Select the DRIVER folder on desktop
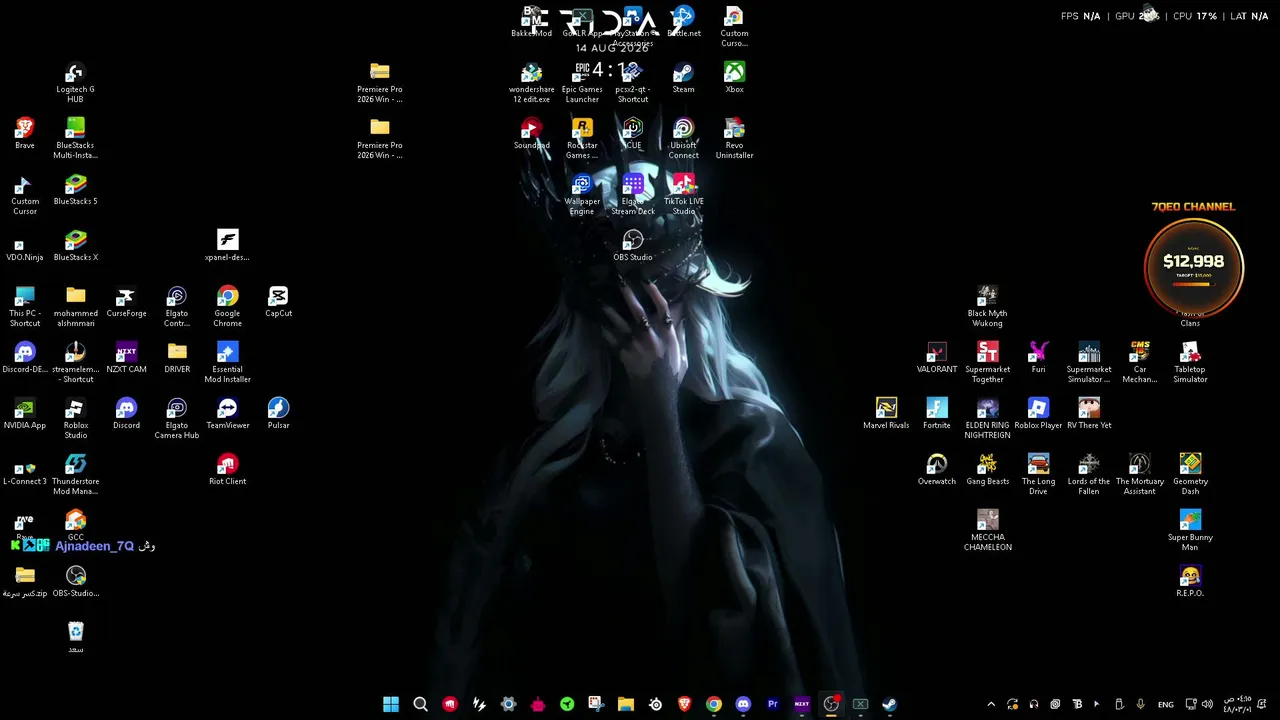Image resolution: width=1280 pixels, height=720 pixels. click(177, 358)
